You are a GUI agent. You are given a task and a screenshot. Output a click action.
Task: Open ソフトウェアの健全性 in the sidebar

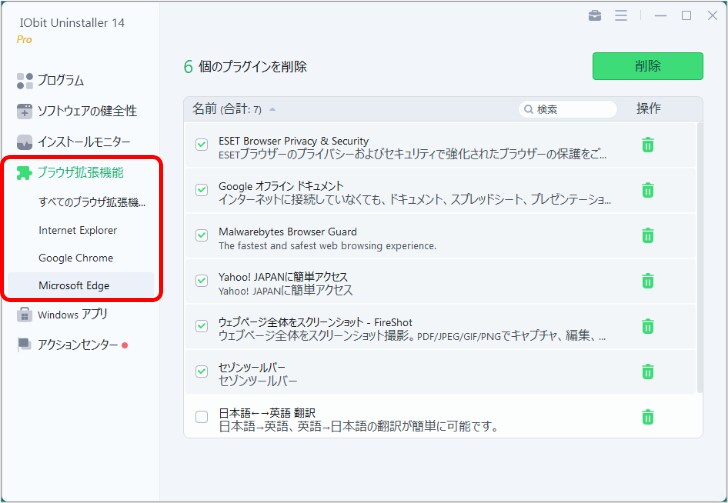pos(87,111)
